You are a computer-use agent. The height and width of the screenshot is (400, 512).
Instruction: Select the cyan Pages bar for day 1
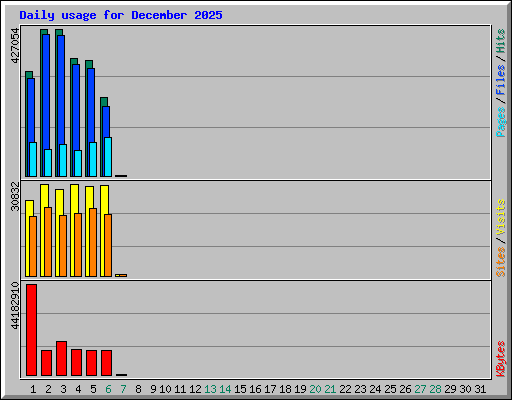point(33,159)
